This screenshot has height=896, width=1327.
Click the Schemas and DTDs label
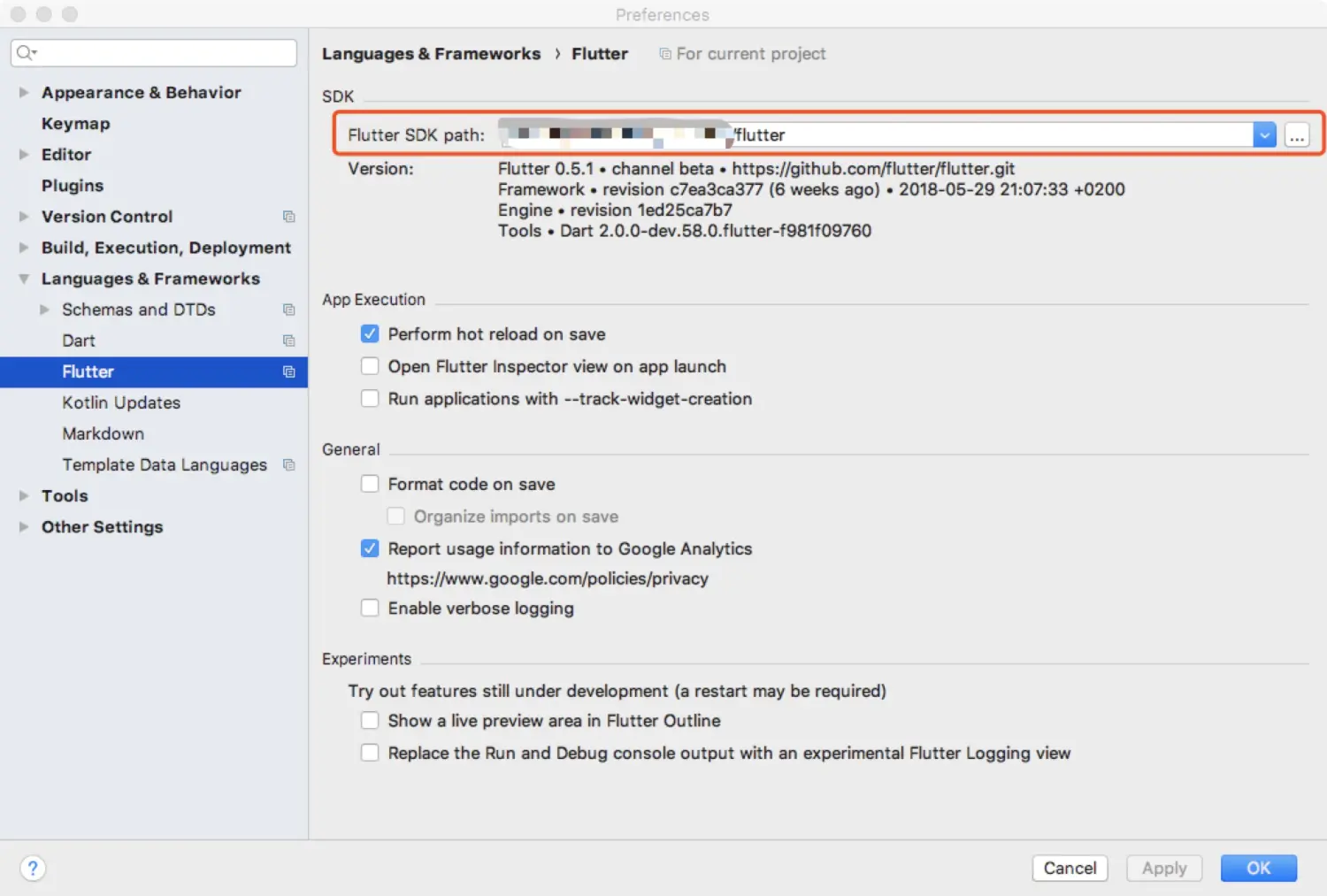pos(139,310)
